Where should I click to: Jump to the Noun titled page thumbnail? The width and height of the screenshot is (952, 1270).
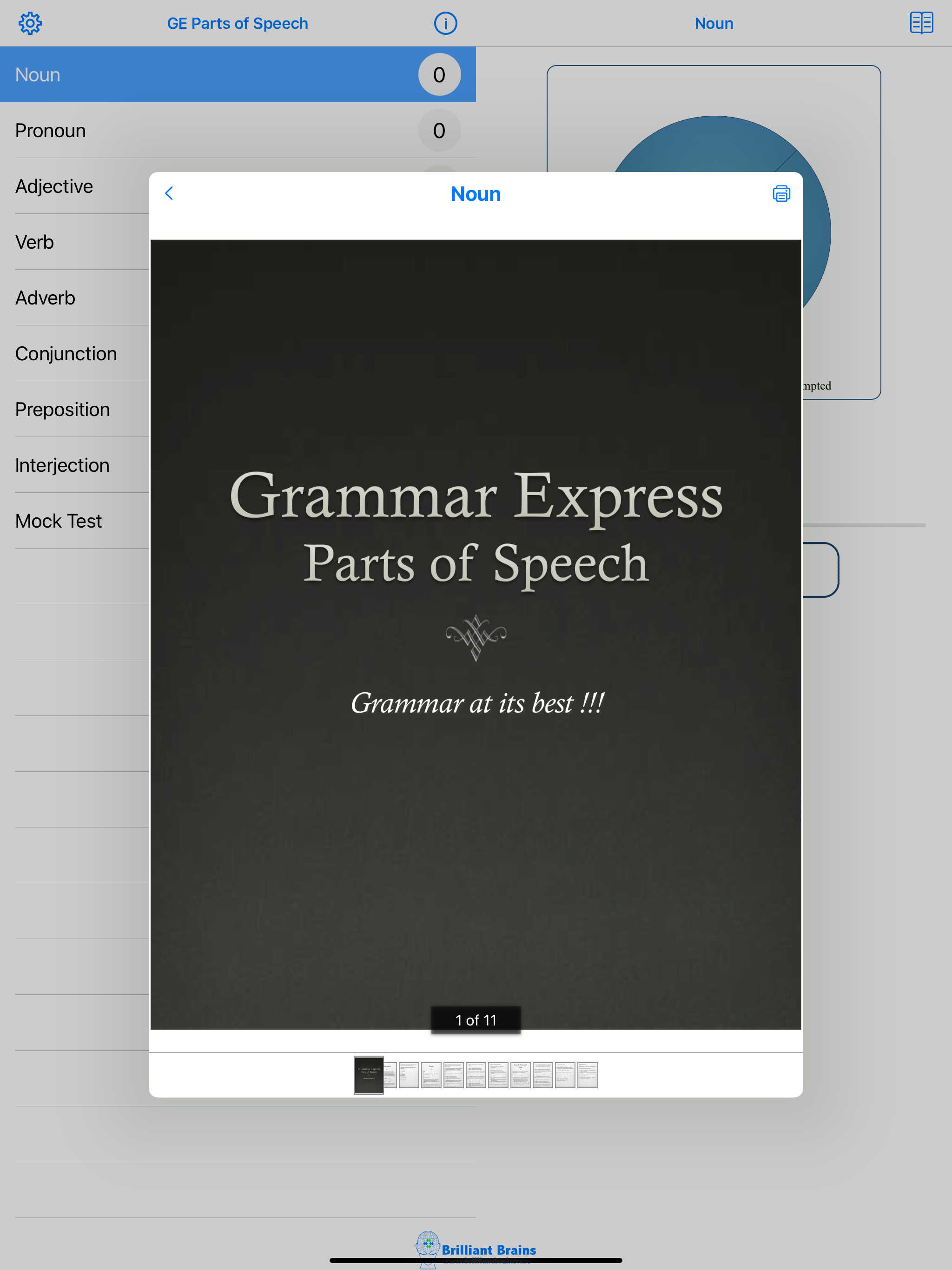coord(431,1075)
